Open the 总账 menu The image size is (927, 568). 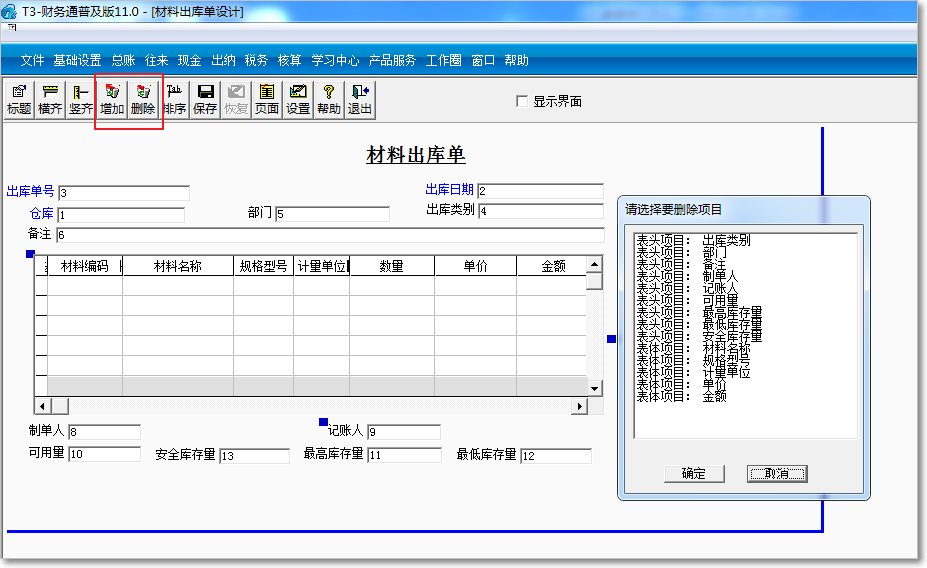coord(123,60)
